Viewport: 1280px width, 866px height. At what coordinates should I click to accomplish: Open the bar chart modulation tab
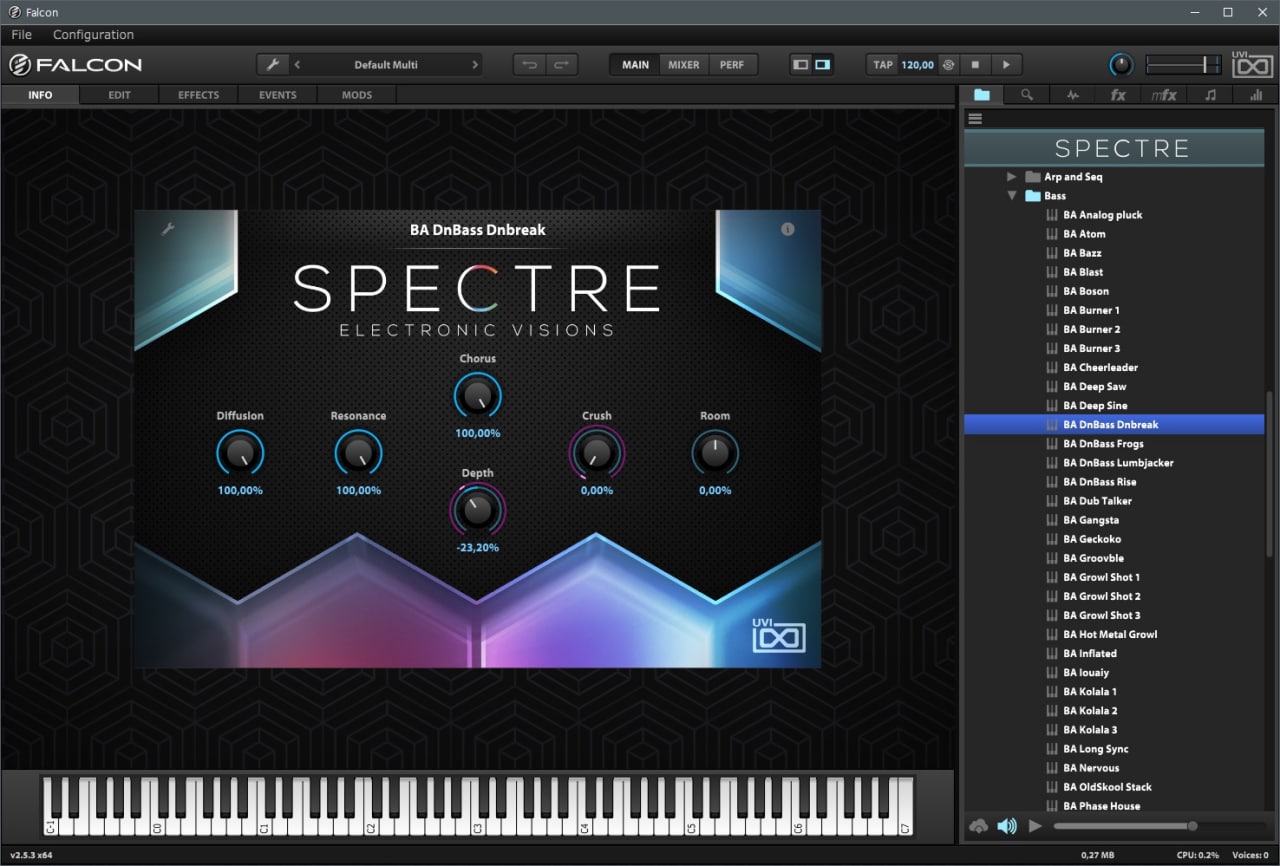pos(1255,95)
